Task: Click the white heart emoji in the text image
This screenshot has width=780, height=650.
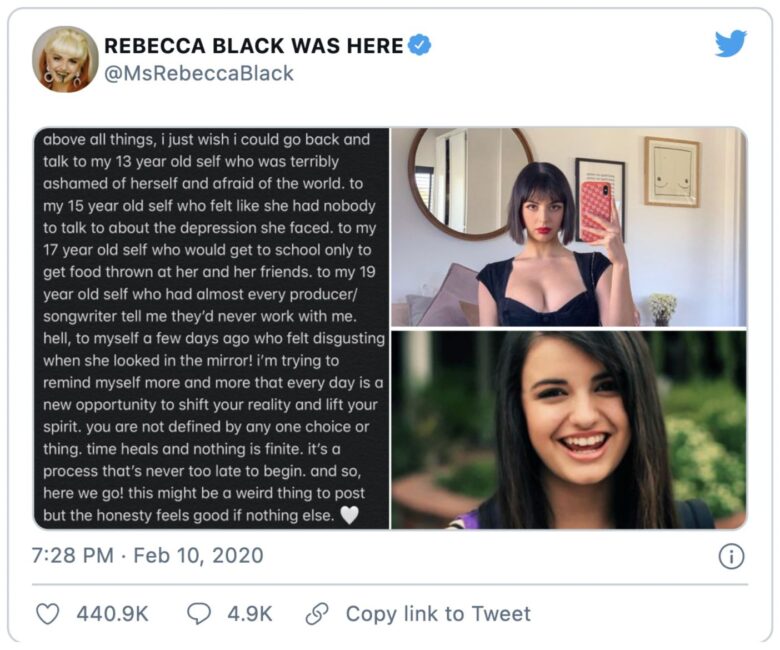Action: point(349,516)
